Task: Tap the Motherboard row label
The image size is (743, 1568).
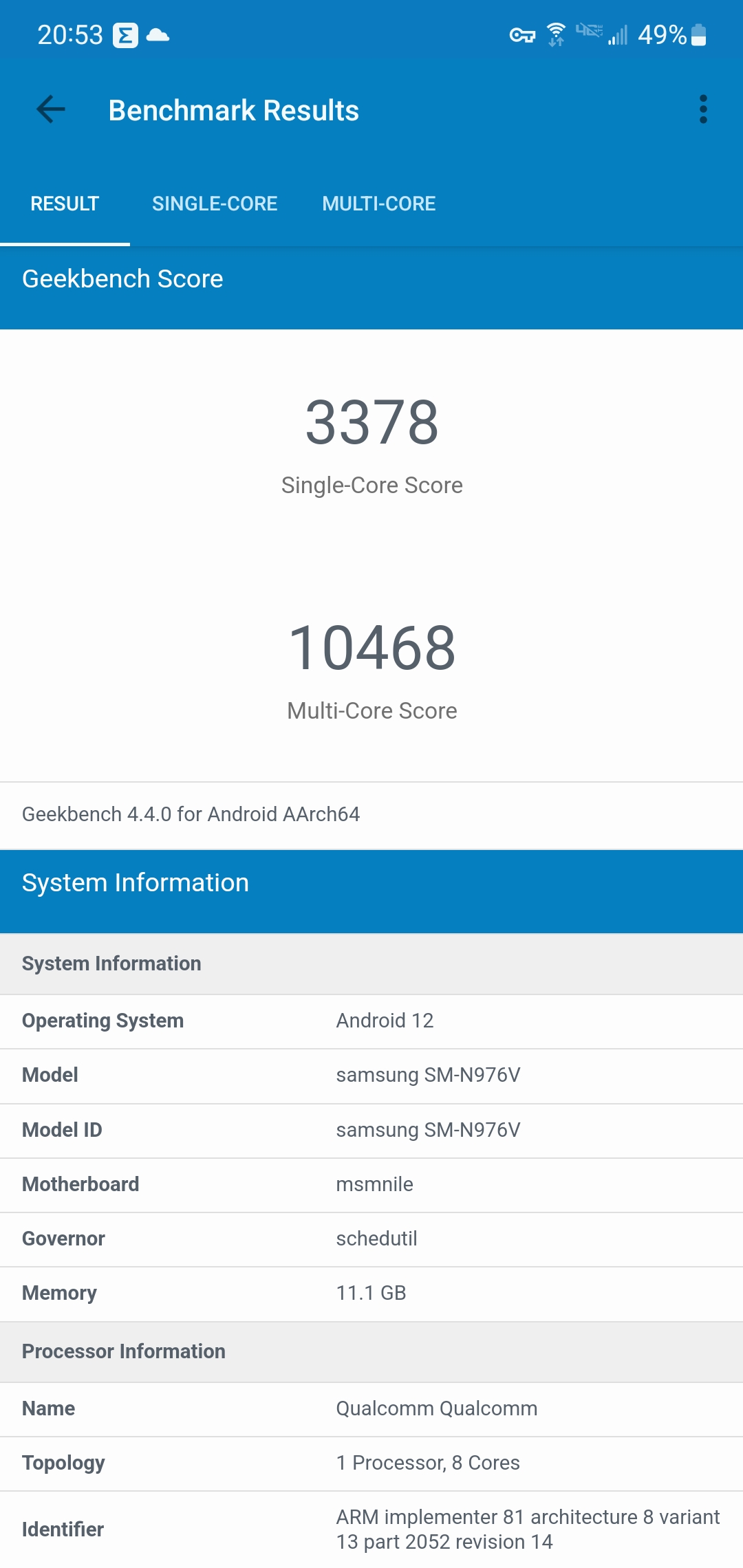Action: [x=80, y=1184]
